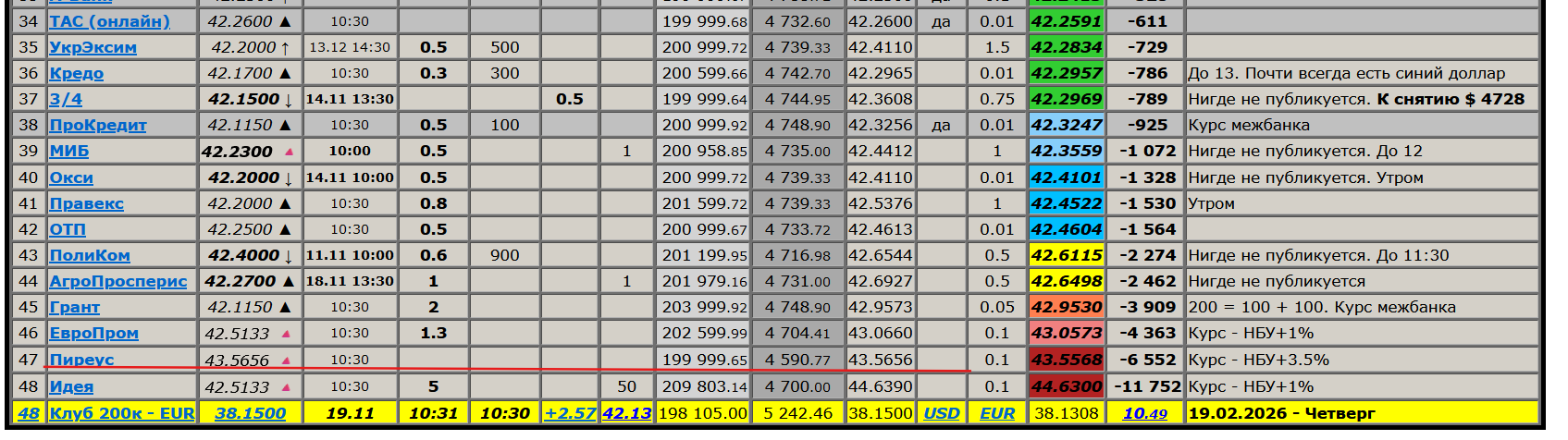
Task: Open the Окси bank link
Action: click(x=71, y=177)
